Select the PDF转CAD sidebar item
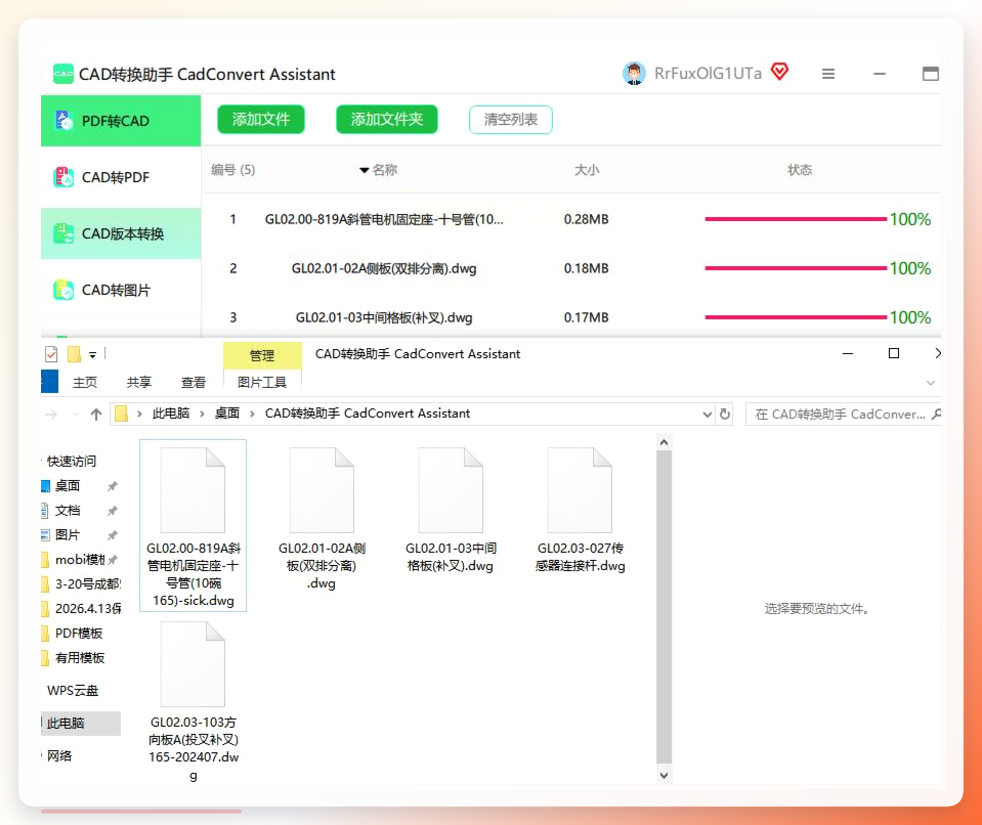 click(x=121, y=121)
